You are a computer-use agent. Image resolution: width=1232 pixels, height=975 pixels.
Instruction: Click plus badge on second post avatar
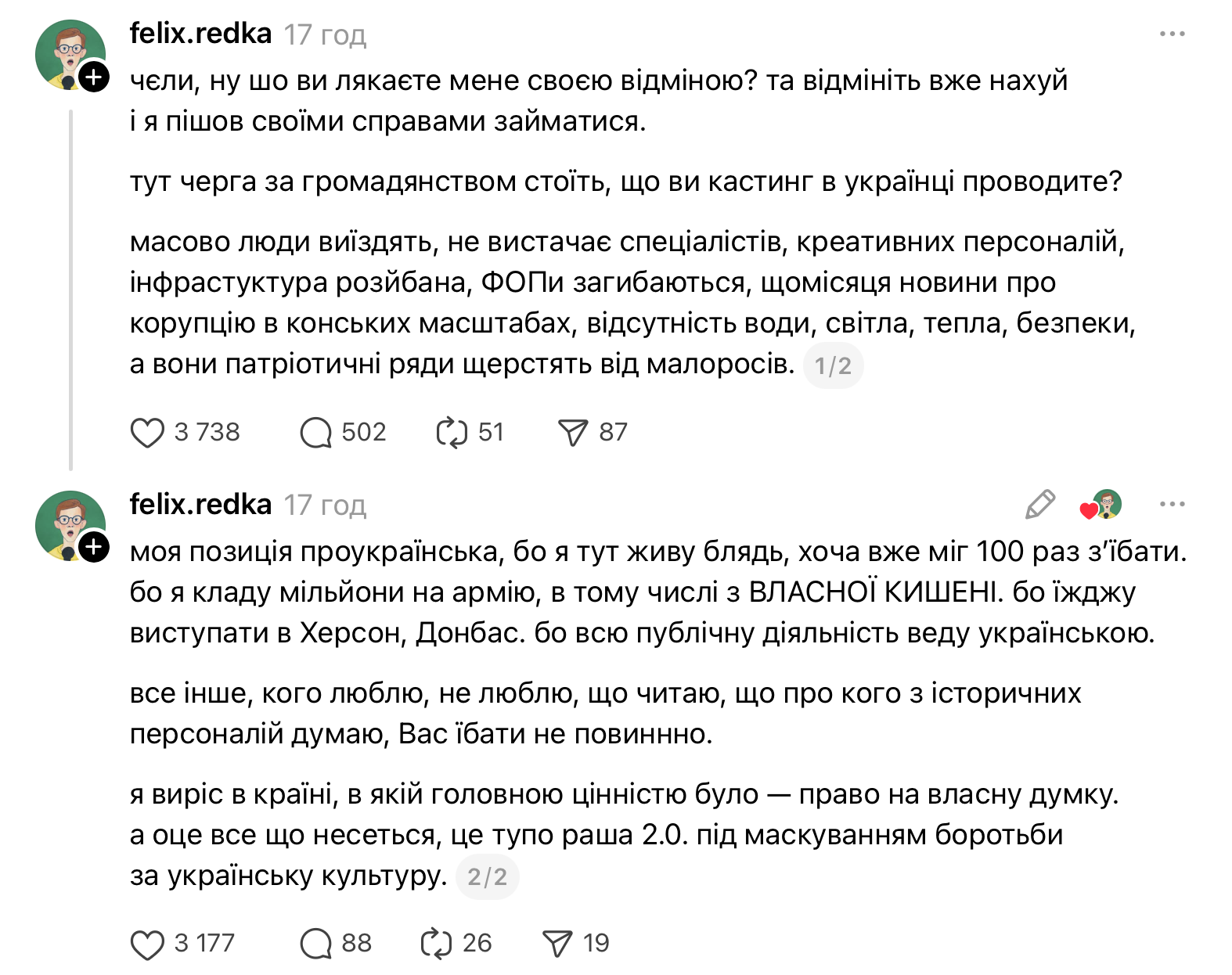94,546
